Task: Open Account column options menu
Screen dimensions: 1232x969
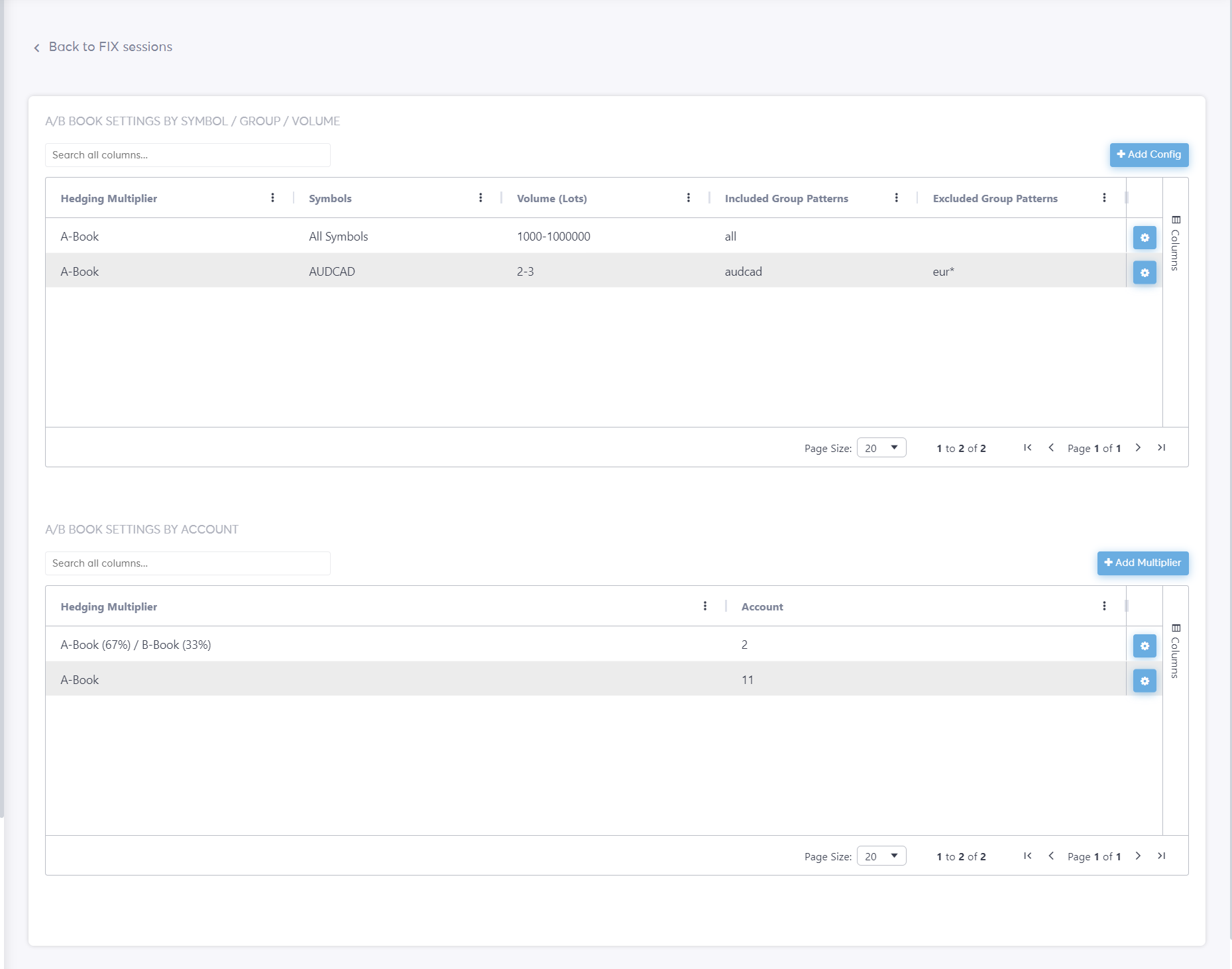Action: pos(1104,606)
